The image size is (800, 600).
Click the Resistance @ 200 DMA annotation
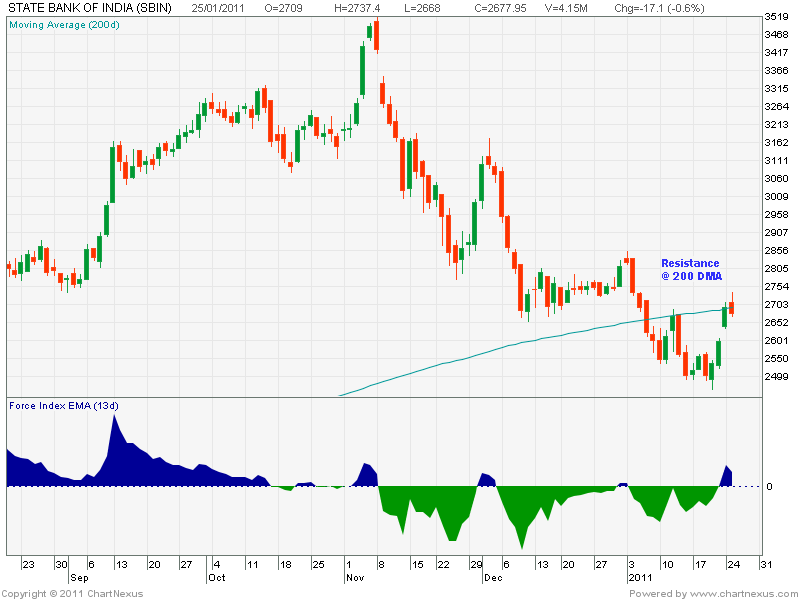[x=691, y=269]
